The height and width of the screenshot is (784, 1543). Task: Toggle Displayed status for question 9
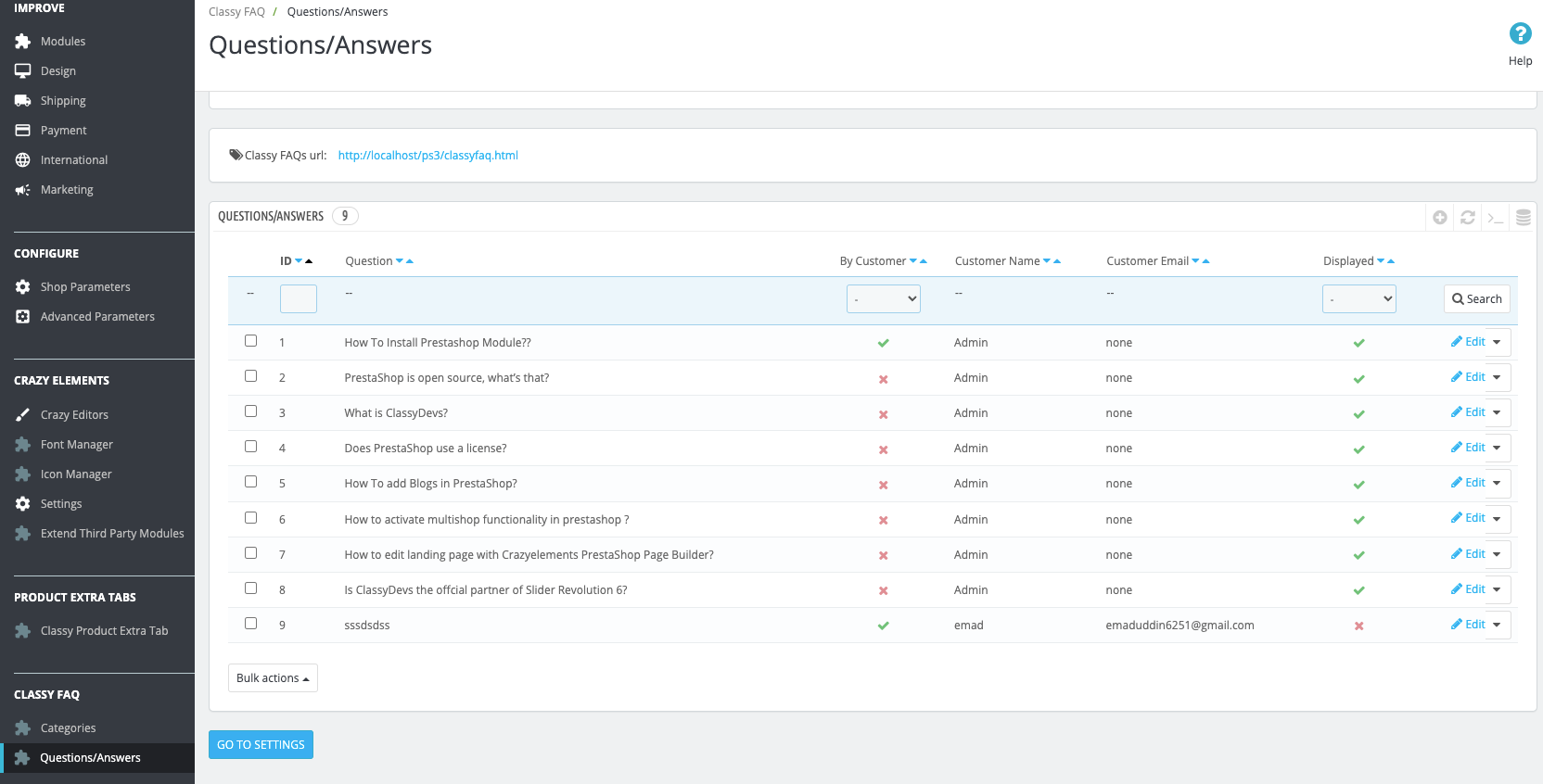tap(1358, 626)
